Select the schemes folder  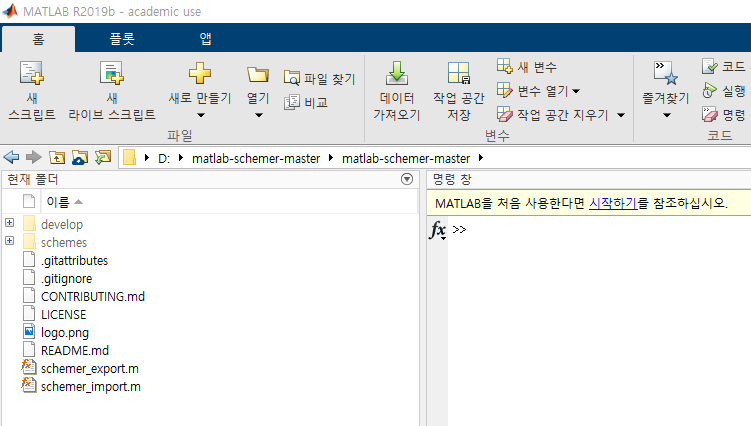point(64,242)
